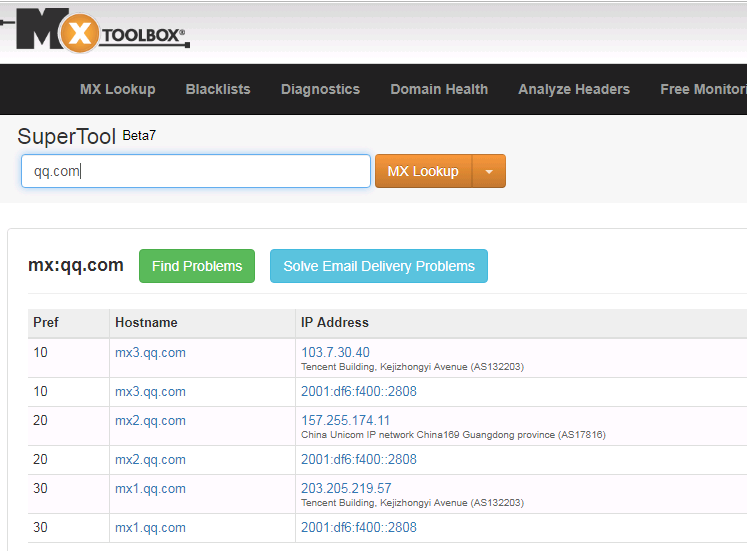This screenshot has height=551, width=747.
Task: Click the SuperTool heading text
Action: (x=67, y=137)
